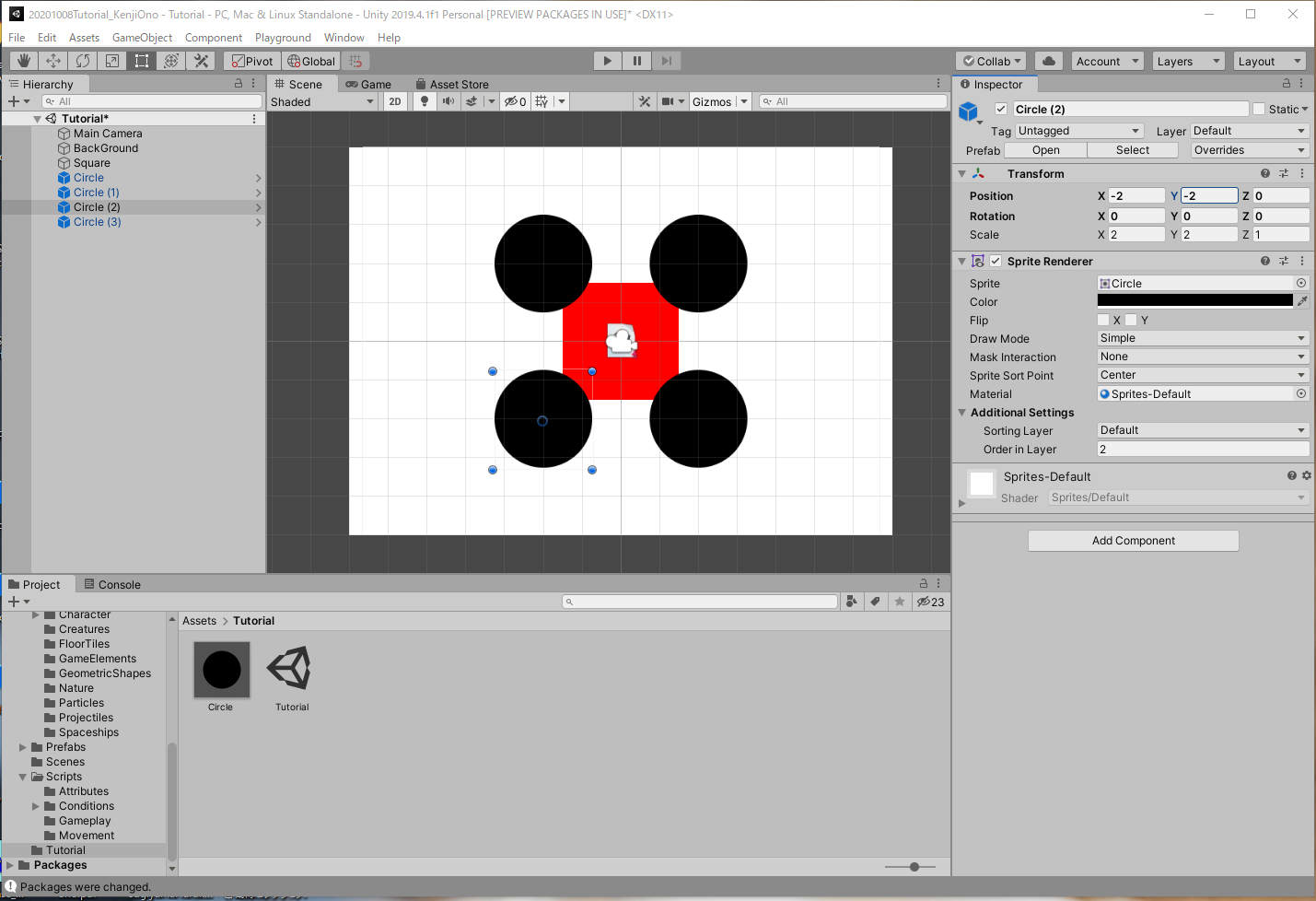This screenshot has height=901, width=1316.
Task: Open Sprite Sort Point dropdown
Action: (1204, 375)
